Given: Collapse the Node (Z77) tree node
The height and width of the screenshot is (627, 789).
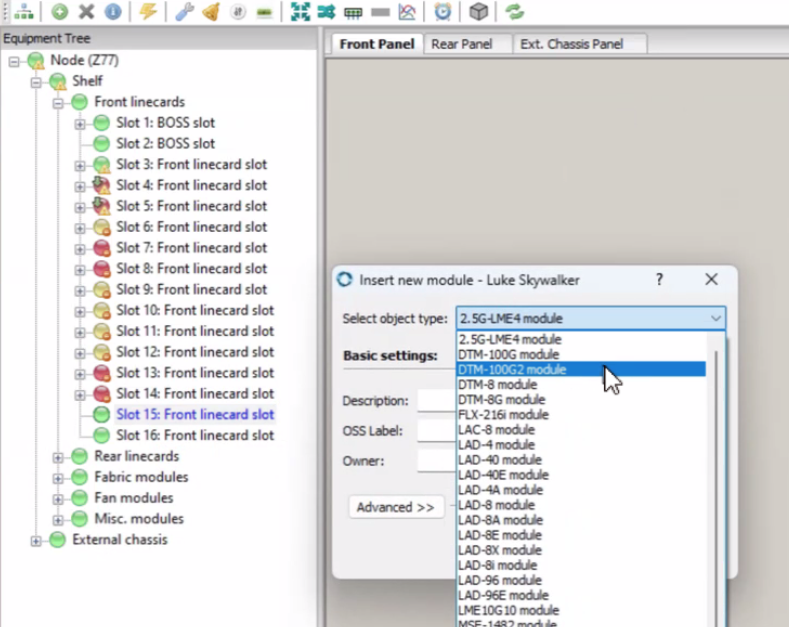Looking at the screenshot, I should 14,61.
